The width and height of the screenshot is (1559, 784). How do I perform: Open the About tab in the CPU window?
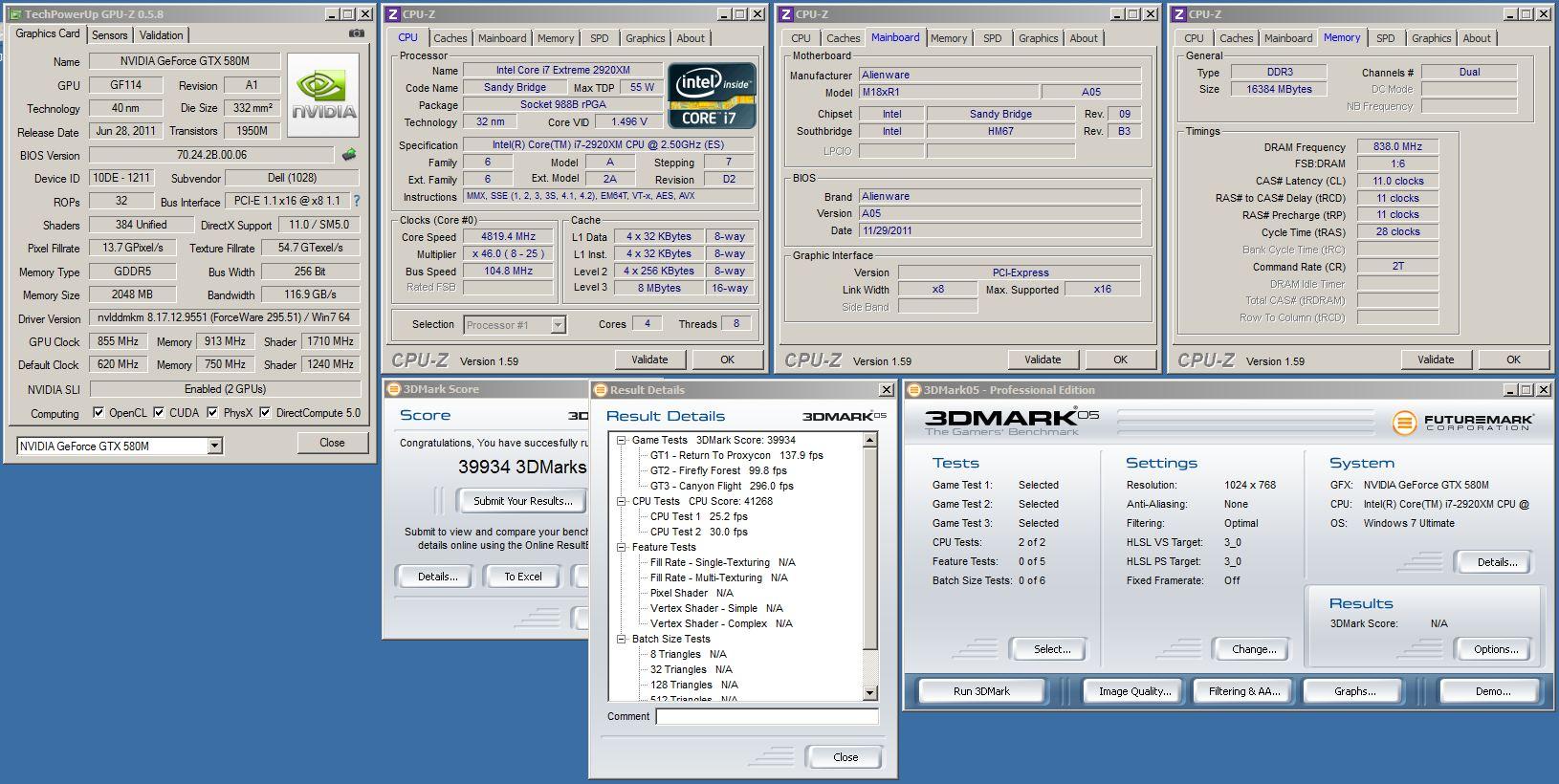[x=691, y=38]
